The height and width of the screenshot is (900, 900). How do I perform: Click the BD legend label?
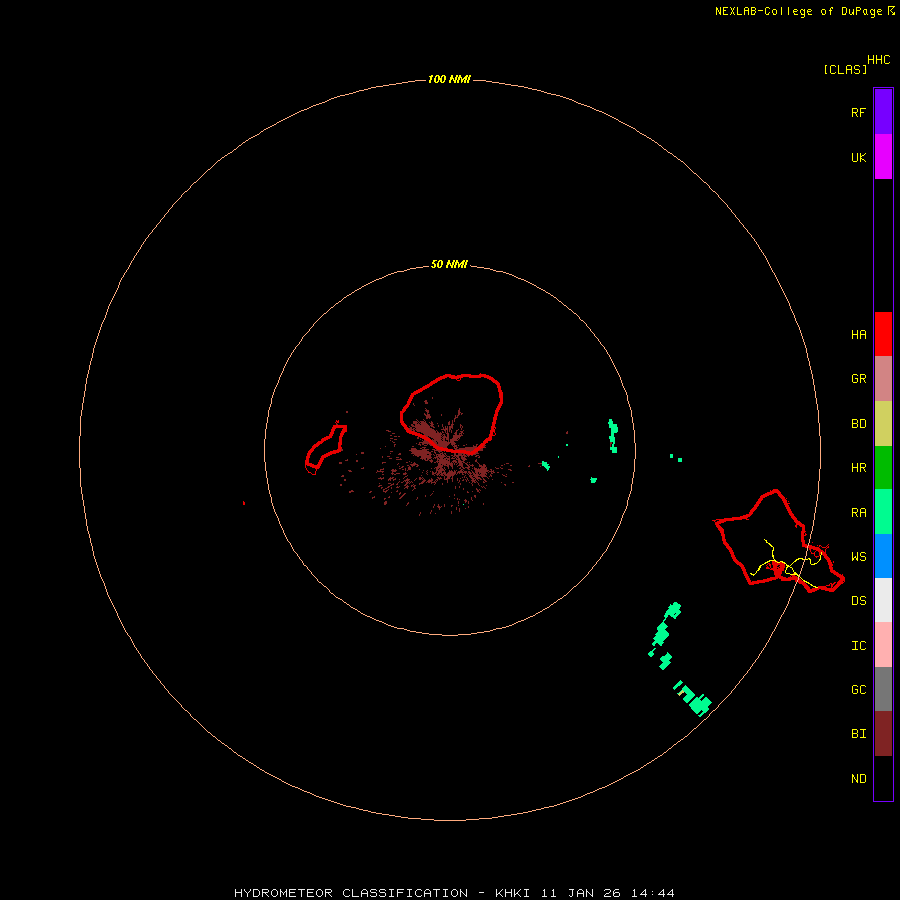click(x=858, y=424)
